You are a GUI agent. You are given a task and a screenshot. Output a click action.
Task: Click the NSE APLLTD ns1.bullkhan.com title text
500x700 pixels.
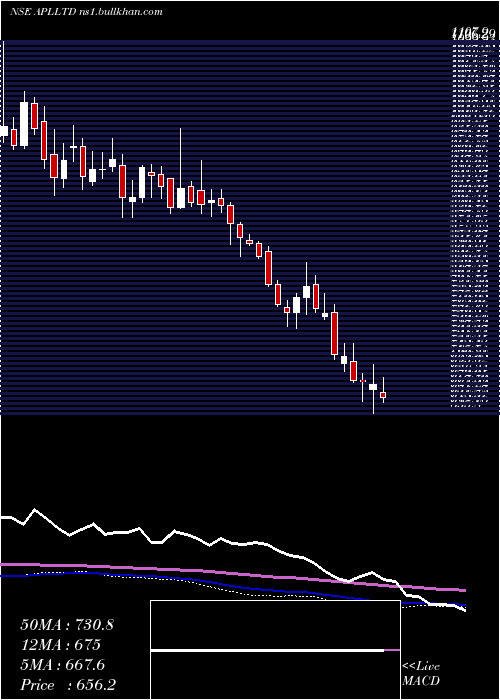tap(86, 12)
